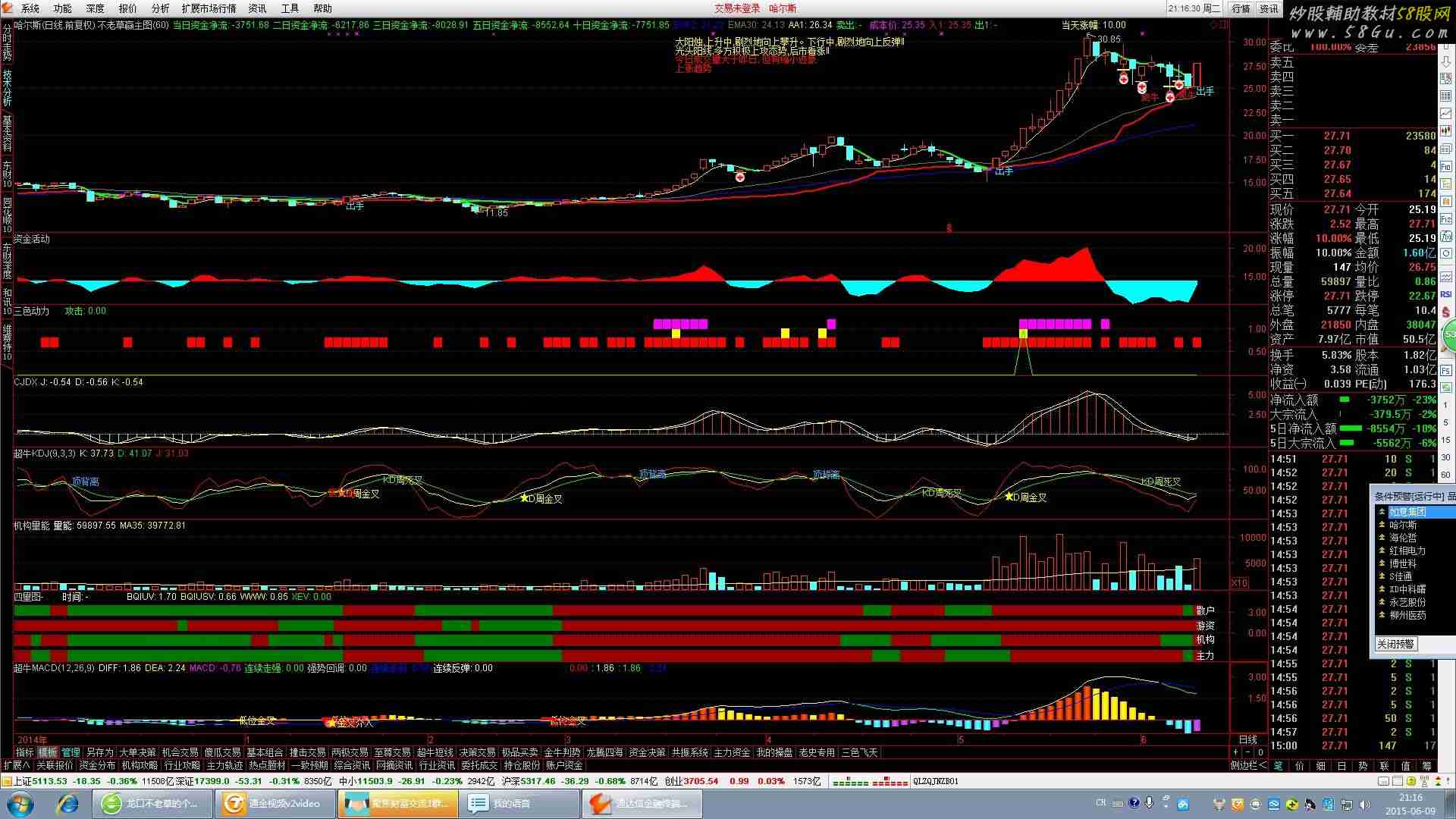Click the candlestick chart icon in right toolbar
Viewport: 1456px width, 819px height.
pyautogui.click(x=1445, y=130)
